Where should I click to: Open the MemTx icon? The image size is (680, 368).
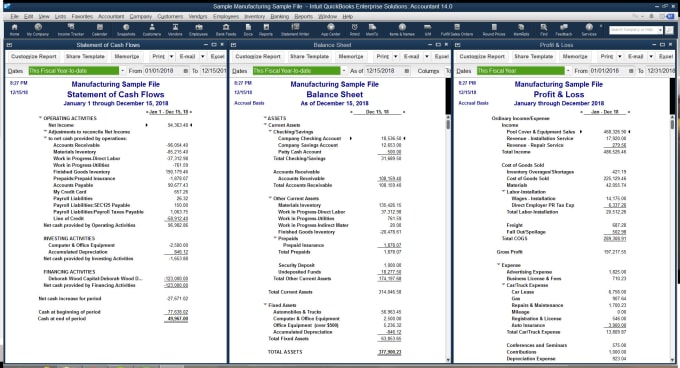pos(372,29)
